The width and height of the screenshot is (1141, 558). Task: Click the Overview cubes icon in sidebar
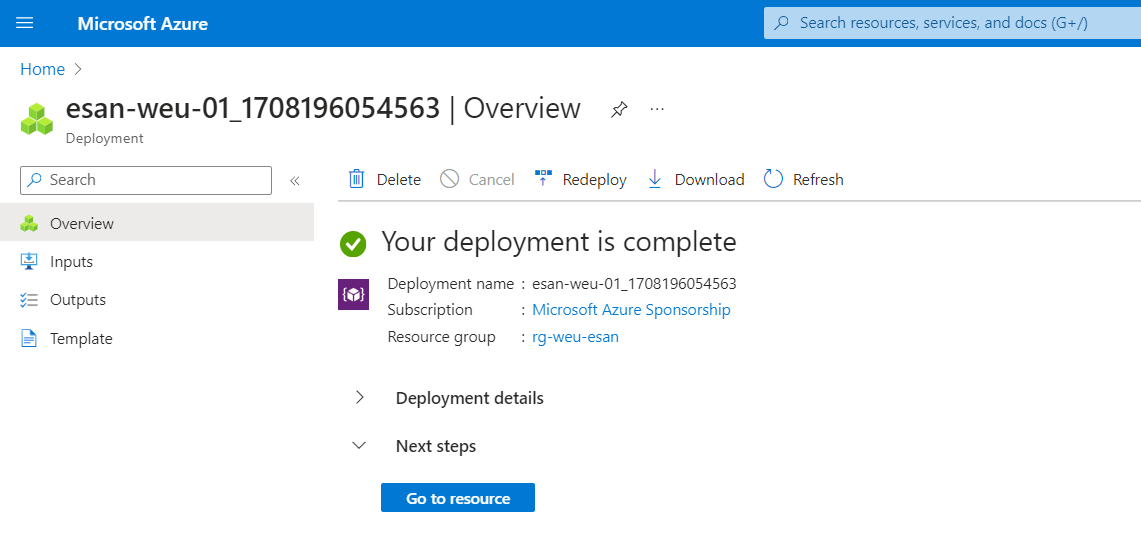(x=29, y=223)
